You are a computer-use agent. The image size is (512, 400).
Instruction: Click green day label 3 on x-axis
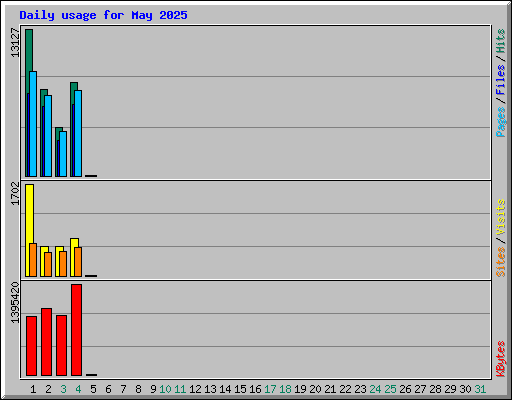(63, 389)
